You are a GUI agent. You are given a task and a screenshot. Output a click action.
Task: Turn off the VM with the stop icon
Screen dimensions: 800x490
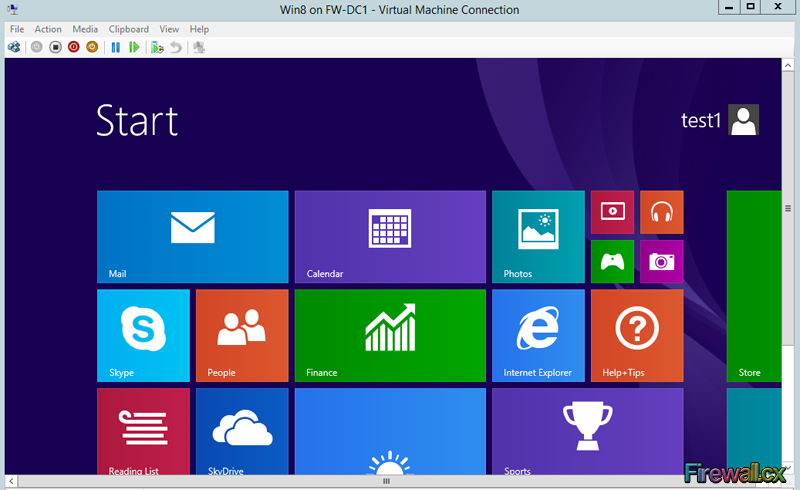coord(55,47)
